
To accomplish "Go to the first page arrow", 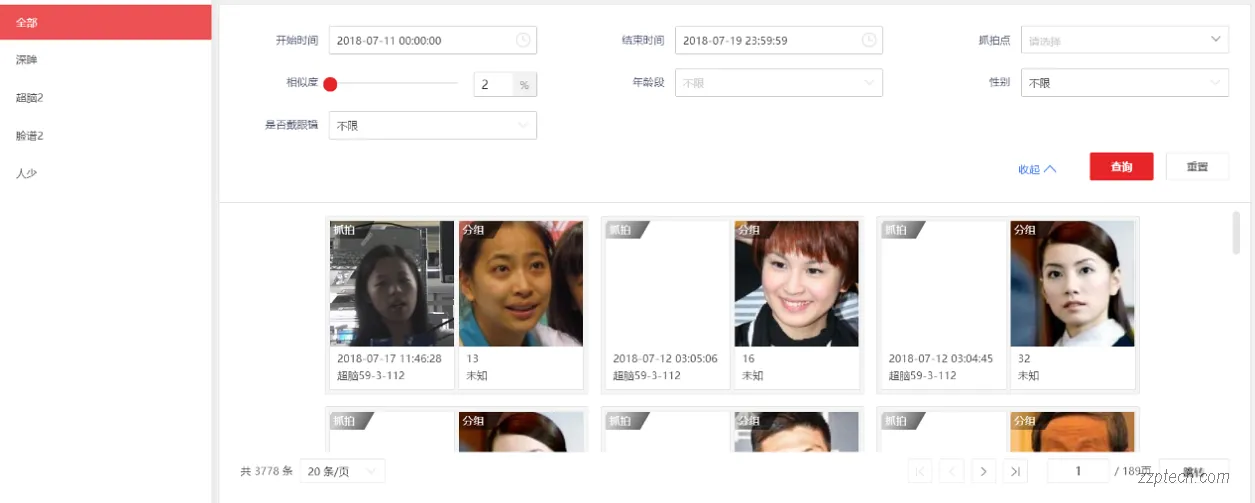I will tap(921, 471).
